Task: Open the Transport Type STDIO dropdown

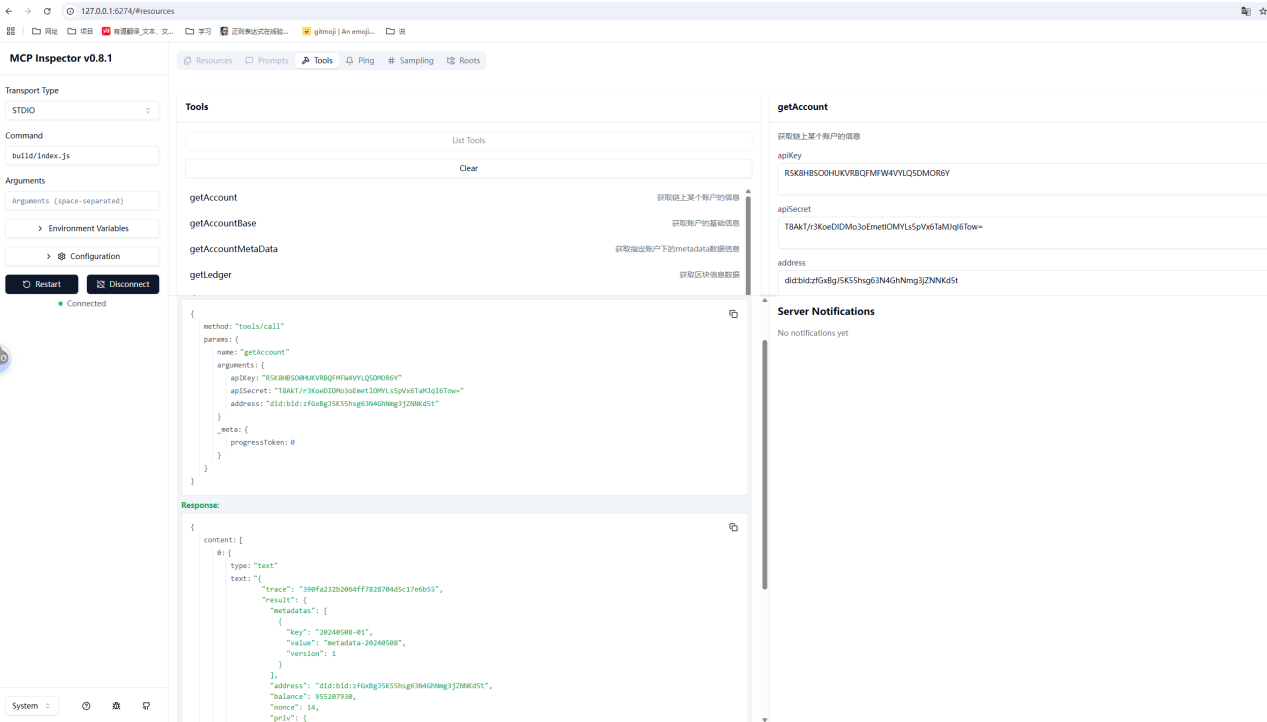Action: (82, 111)
